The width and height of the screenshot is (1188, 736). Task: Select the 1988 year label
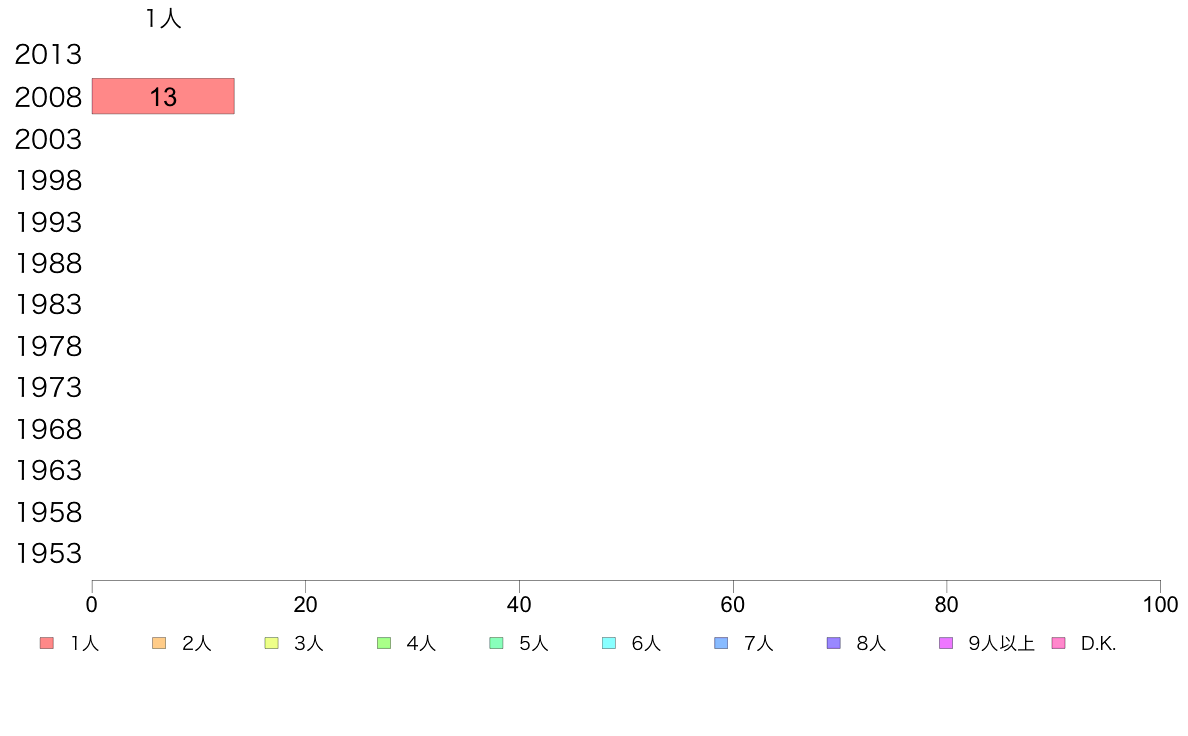48,264
